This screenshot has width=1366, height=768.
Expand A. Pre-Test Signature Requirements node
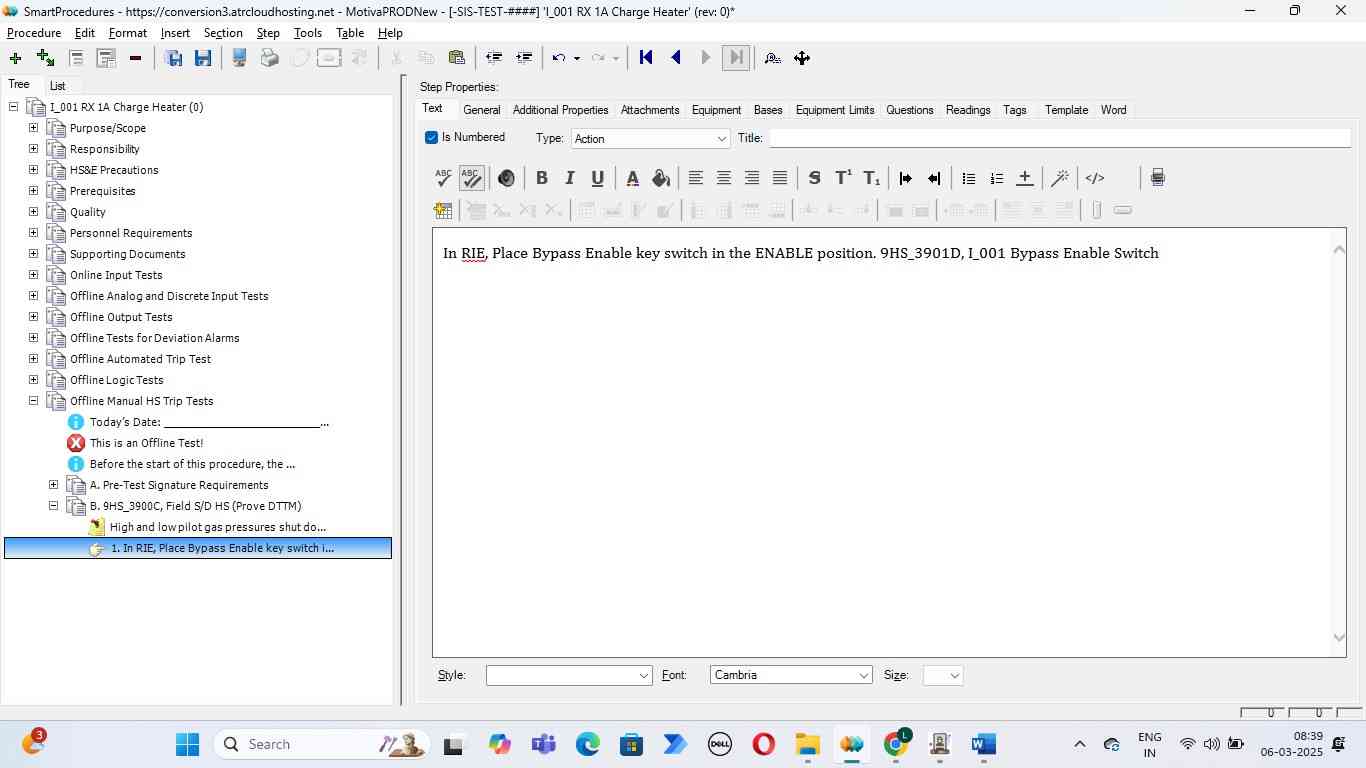(x=53, y=485)
